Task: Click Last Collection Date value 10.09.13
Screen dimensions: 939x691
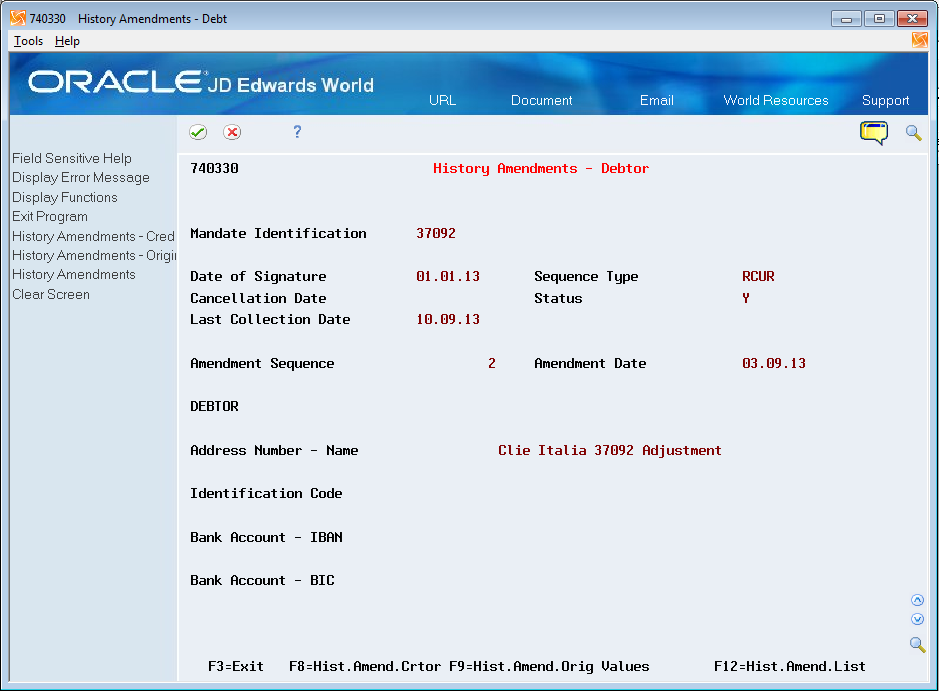Action: click(x=448, y=320)
